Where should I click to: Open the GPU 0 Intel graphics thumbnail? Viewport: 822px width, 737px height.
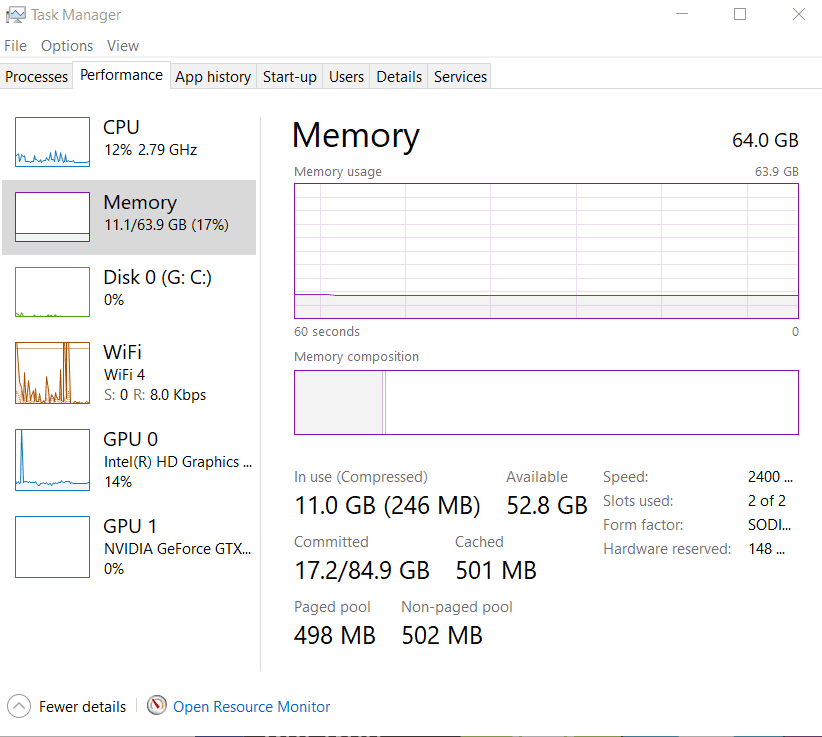click(53, 459)
